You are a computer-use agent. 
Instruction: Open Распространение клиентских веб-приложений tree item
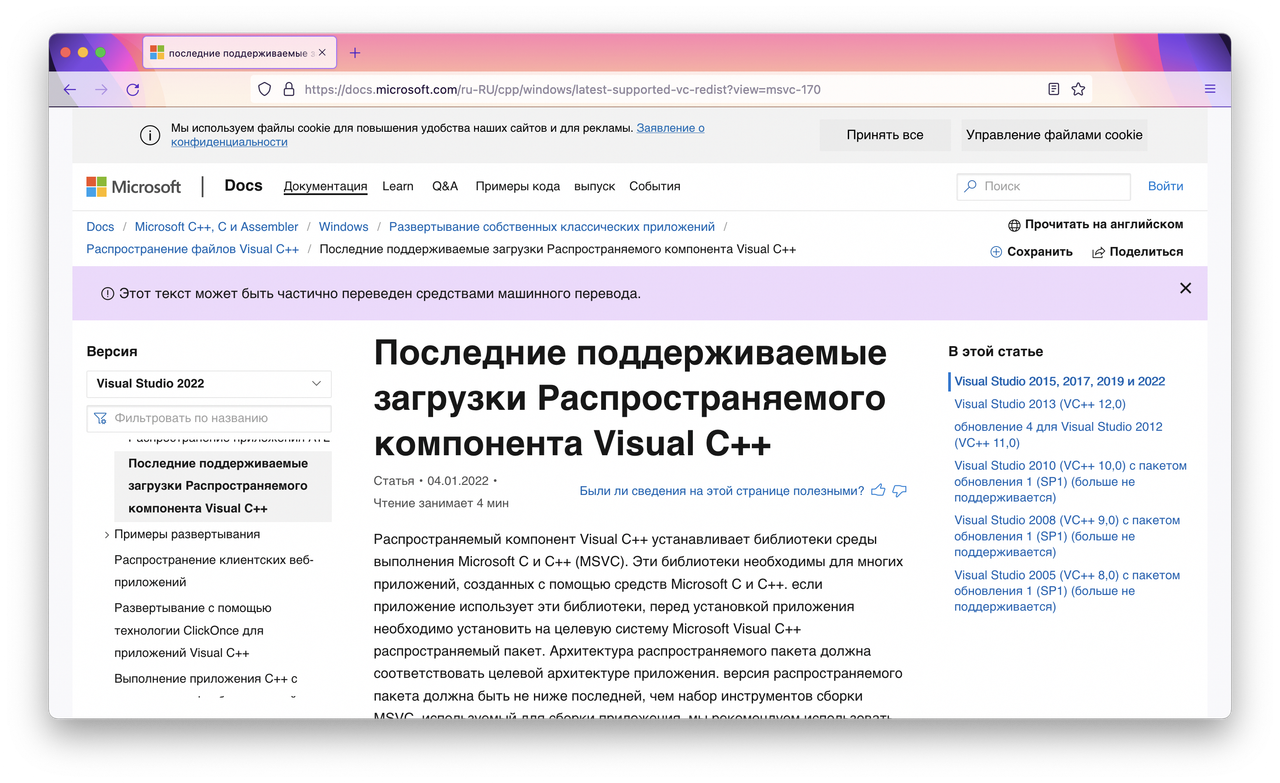pyautogui.click(x=214, y=571)
